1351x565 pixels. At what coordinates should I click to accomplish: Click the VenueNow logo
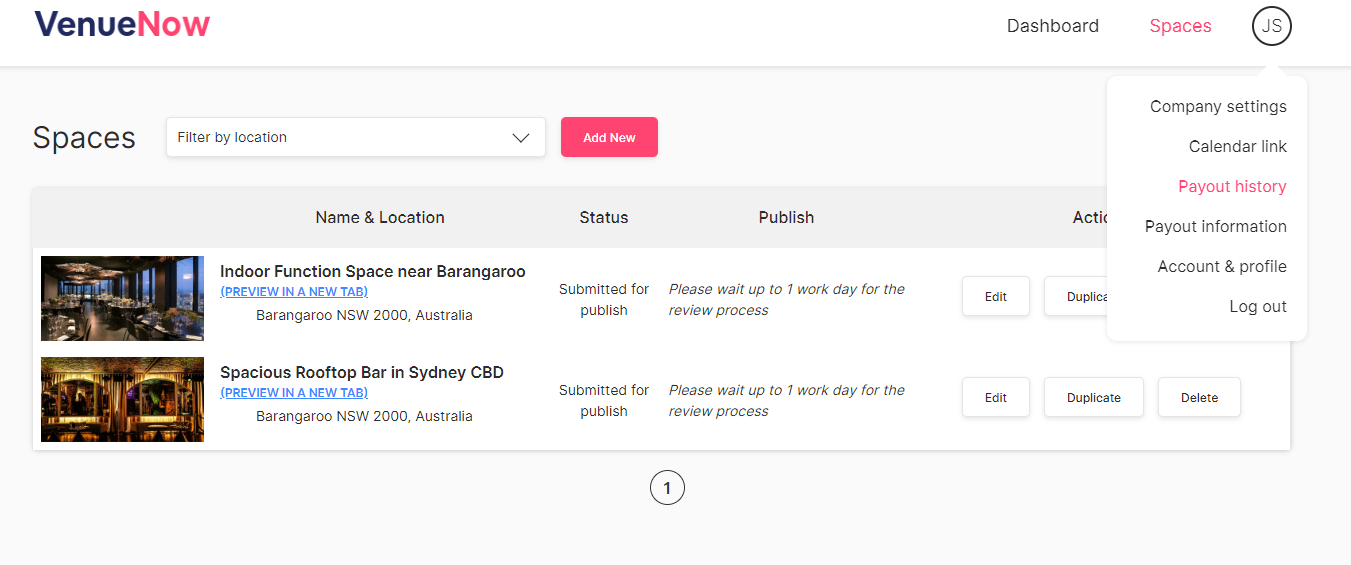(x=122, y=24)
